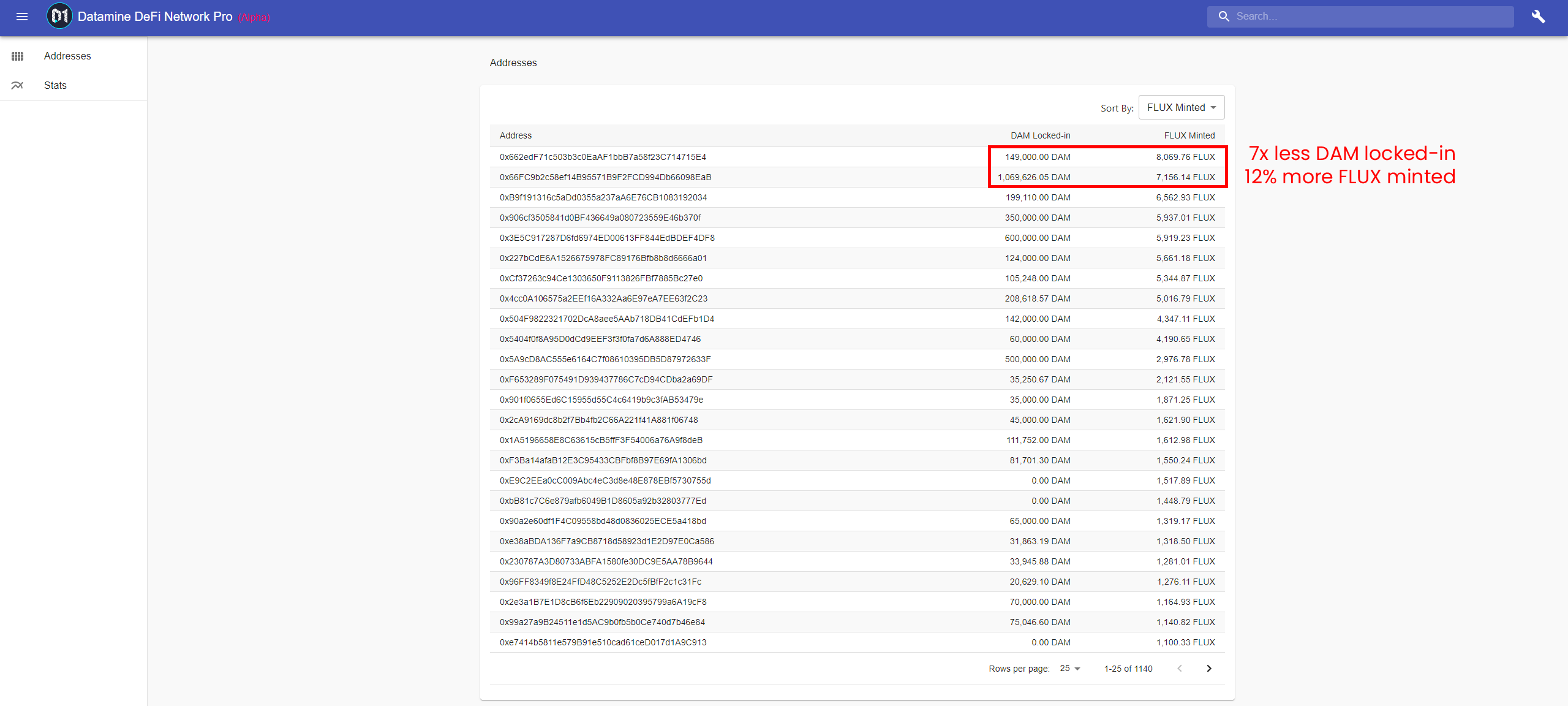Click the 350,000.00 DAM cell
The height and width of the screenshot is (706, 1568).
[1038, 218]
